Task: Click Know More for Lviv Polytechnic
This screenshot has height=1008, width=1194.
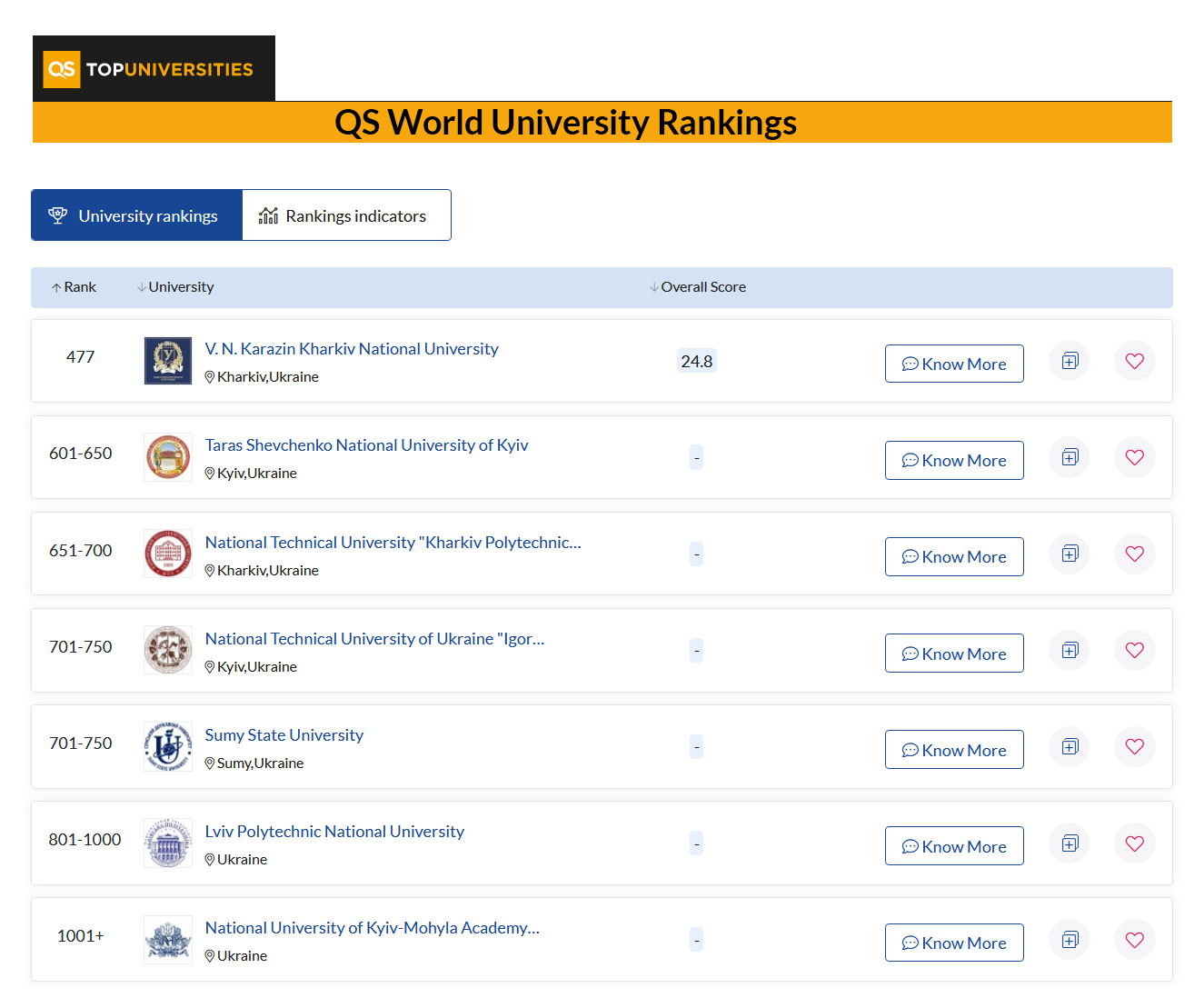Action: (x=954, y=846)
